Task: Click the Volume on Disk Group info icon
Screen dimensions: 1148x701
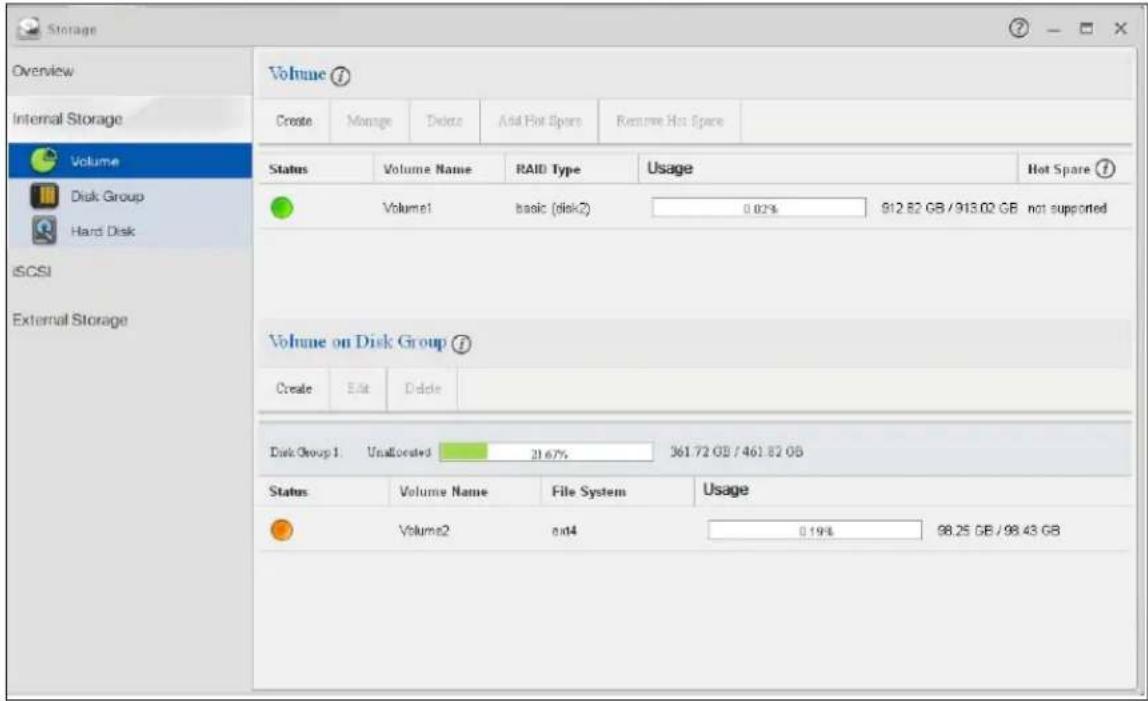Action: click(461, 344)
